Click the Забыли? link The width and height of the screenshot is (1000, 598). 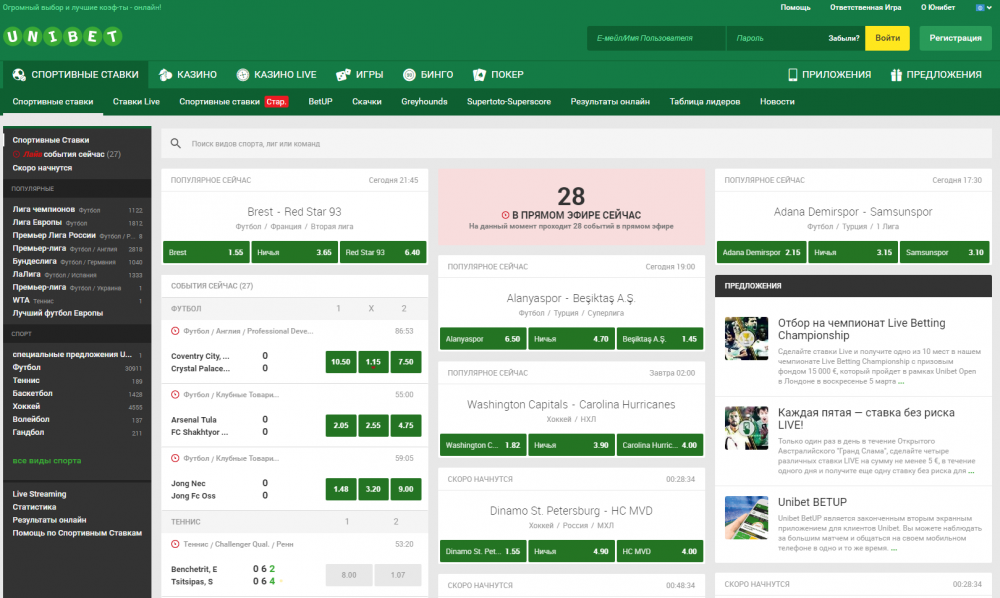pyautogui.click(x=844, y=38)
